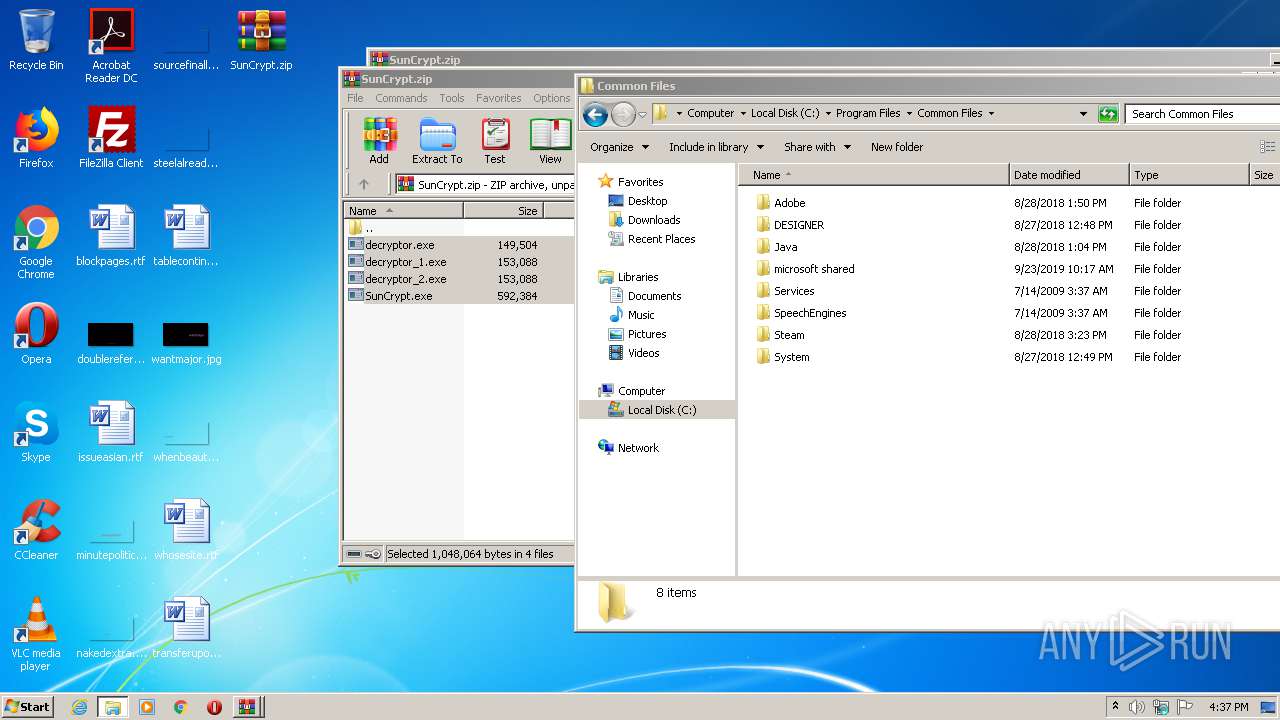
Task: Click the FileZilla Client desktop icon
Action: point(111,138)
